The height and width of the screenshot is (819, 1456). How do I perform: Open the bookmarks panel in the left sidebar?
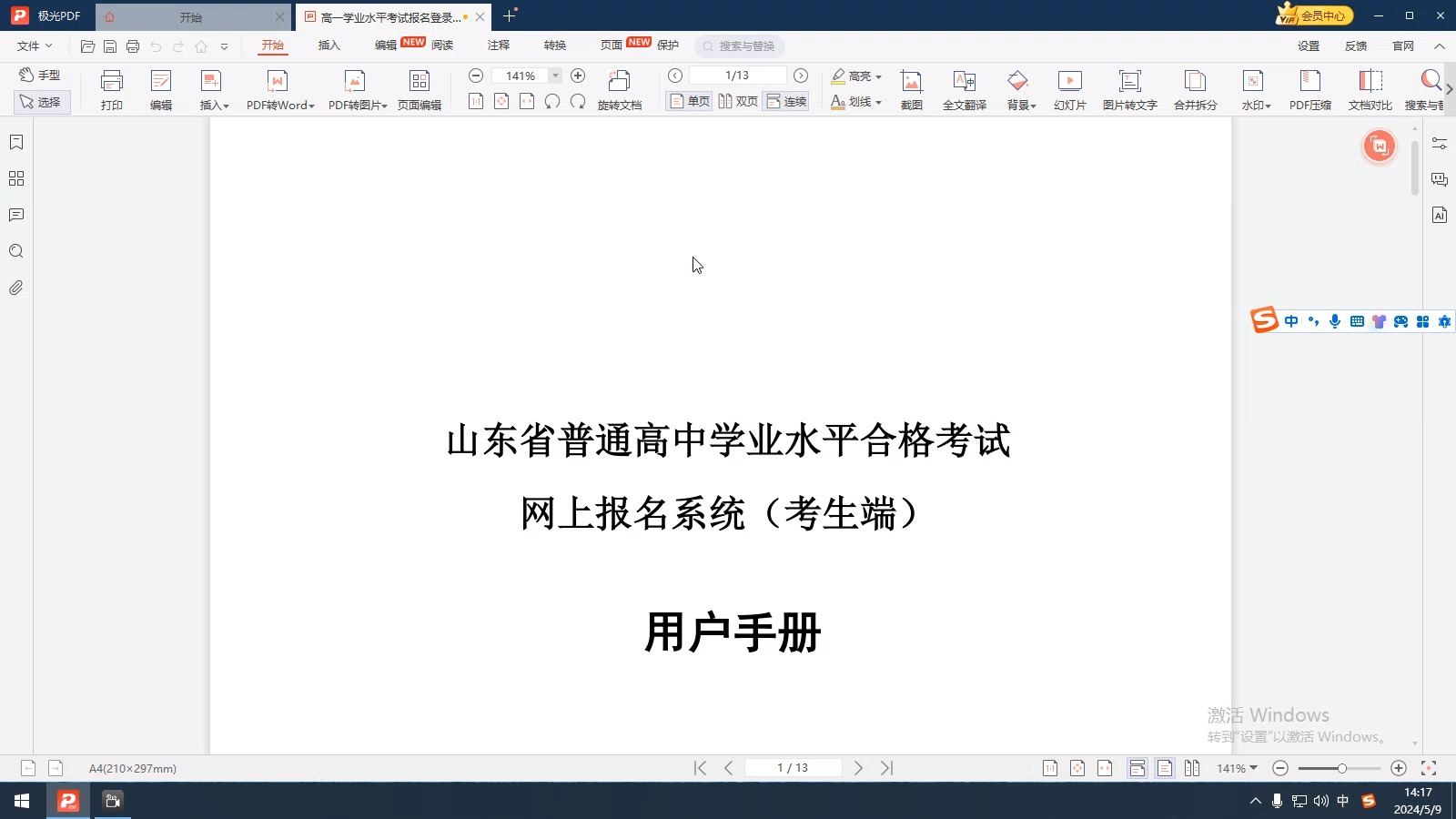pyautogui.click(x=15, y=142)
